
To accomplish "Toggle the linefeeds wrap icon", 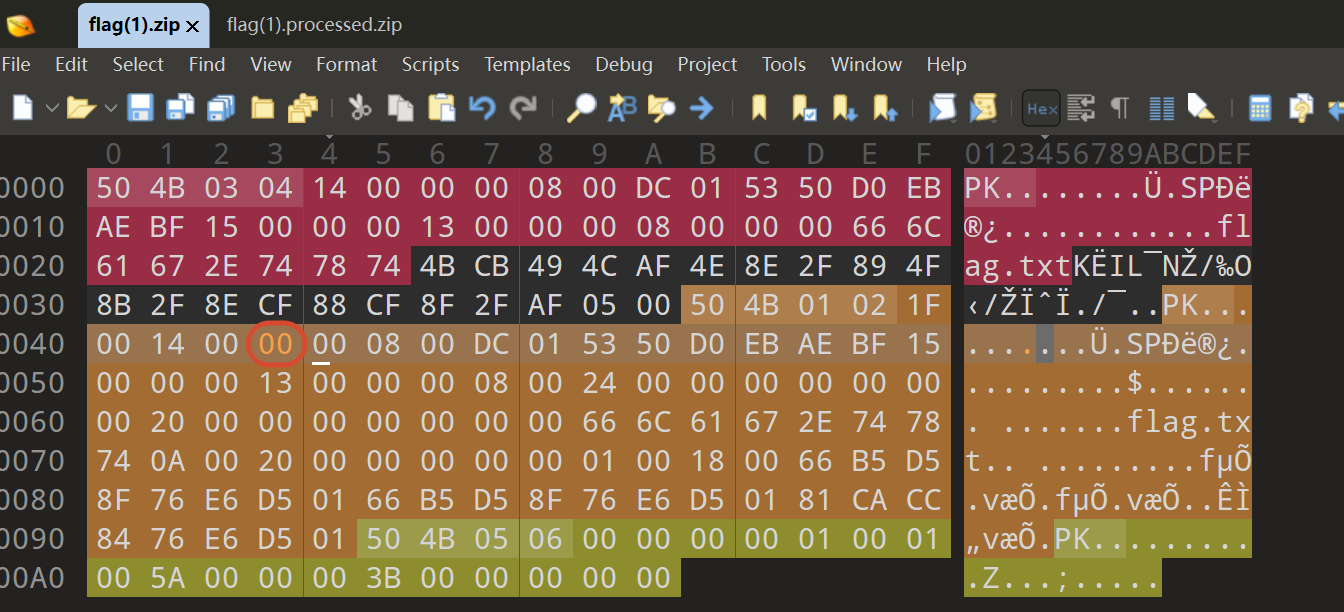I will click(x=1080, y=107).
